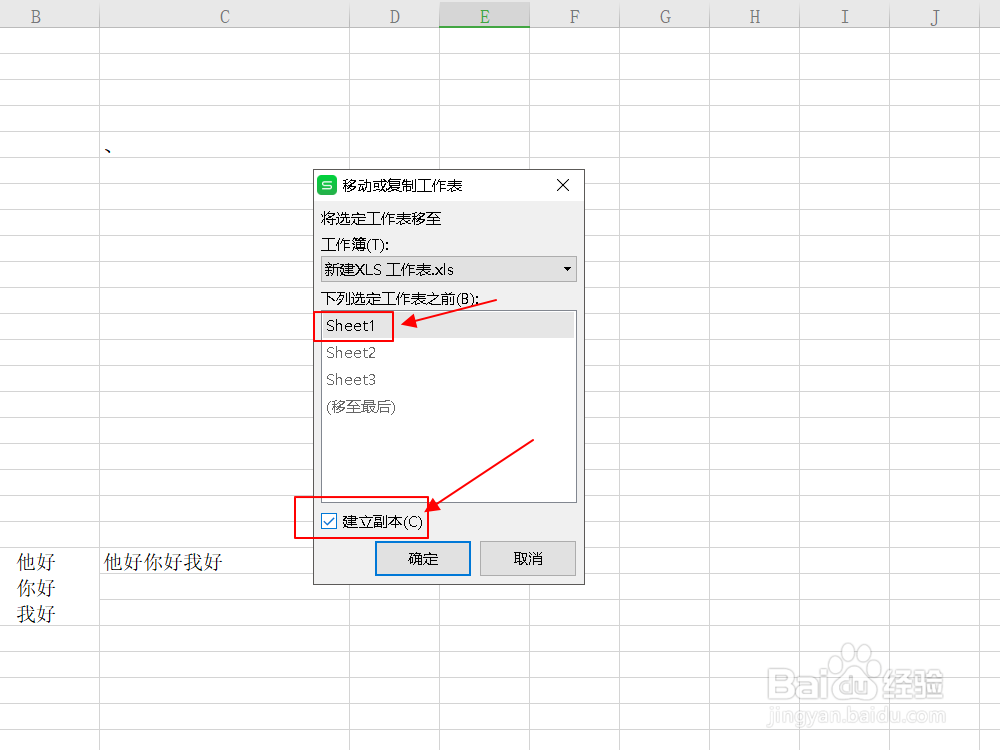Select column E header
1000x750 pixels.
click(485, 14)
